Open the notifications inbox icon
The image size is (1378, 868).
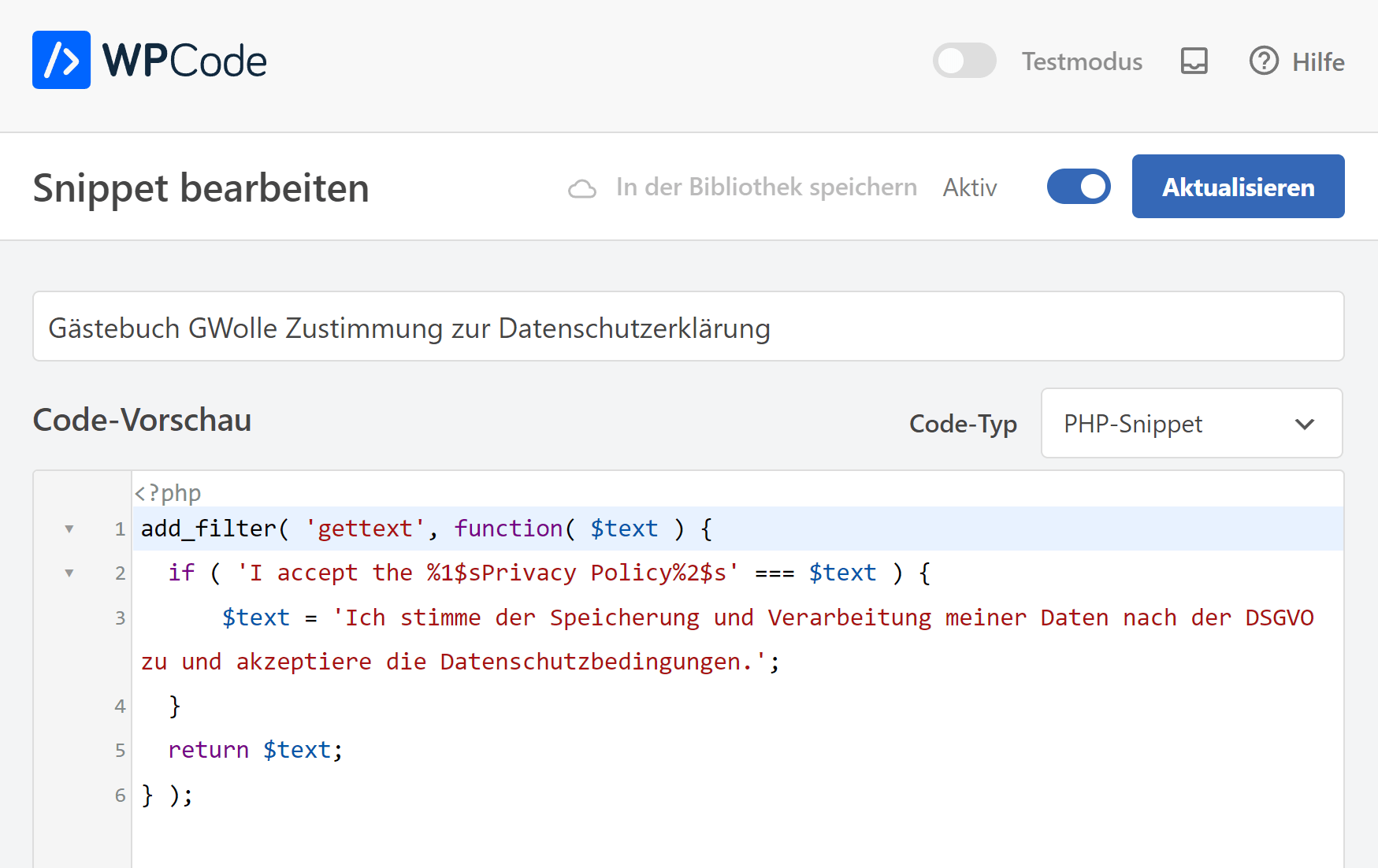[1194, 61]
